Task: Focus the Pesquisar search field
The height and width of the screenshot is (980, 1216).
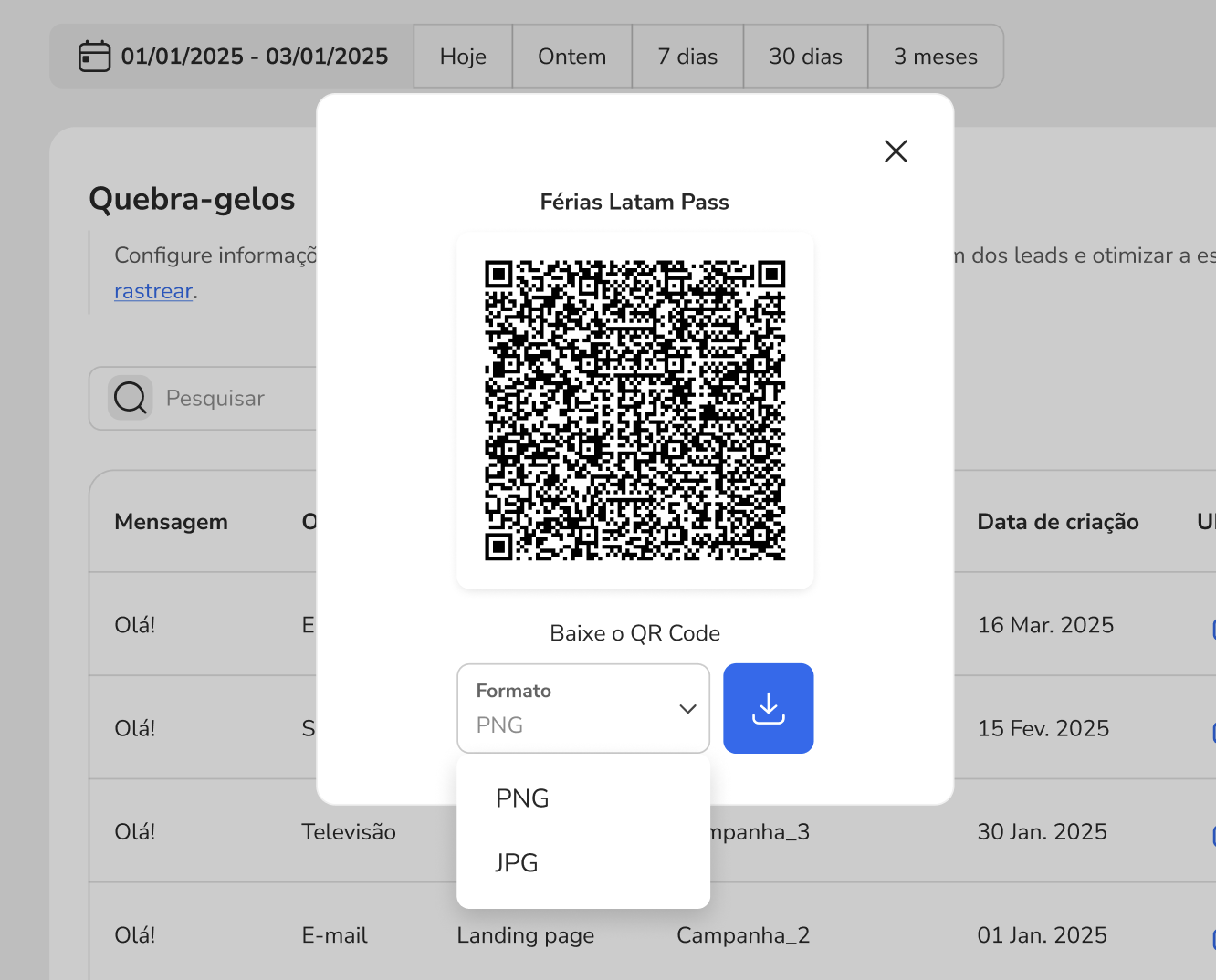Action: tap(237, 399)
